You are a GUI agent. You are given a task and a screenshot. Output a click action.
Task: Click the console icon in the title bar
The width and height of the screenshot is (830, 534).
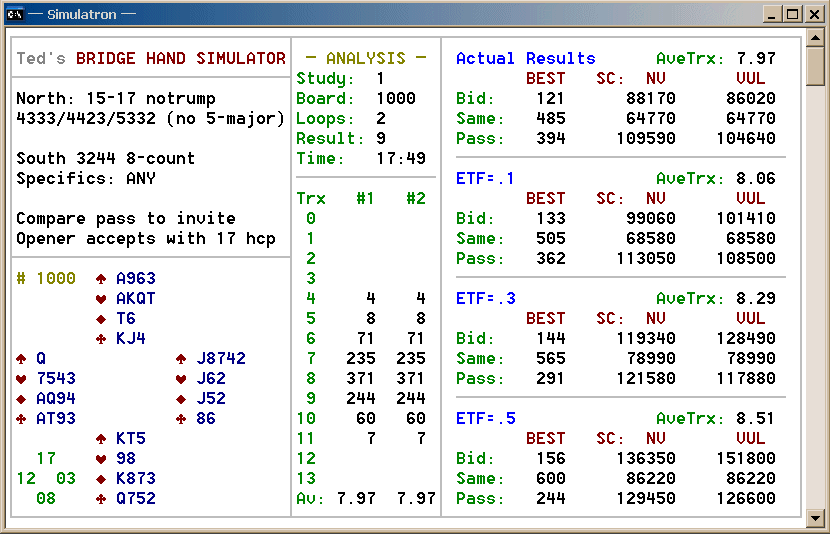pyautogui.click(x=15, y=14)
